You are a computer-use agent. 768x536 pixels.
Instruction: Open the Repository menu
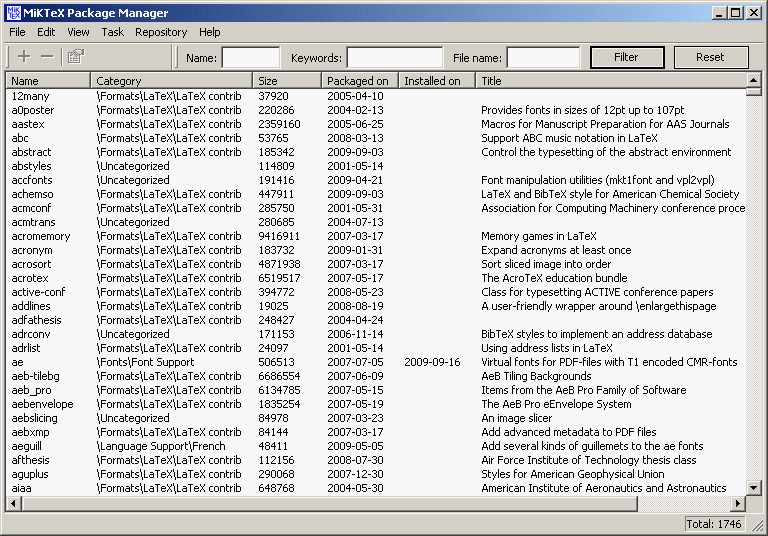tap(161, 32)
